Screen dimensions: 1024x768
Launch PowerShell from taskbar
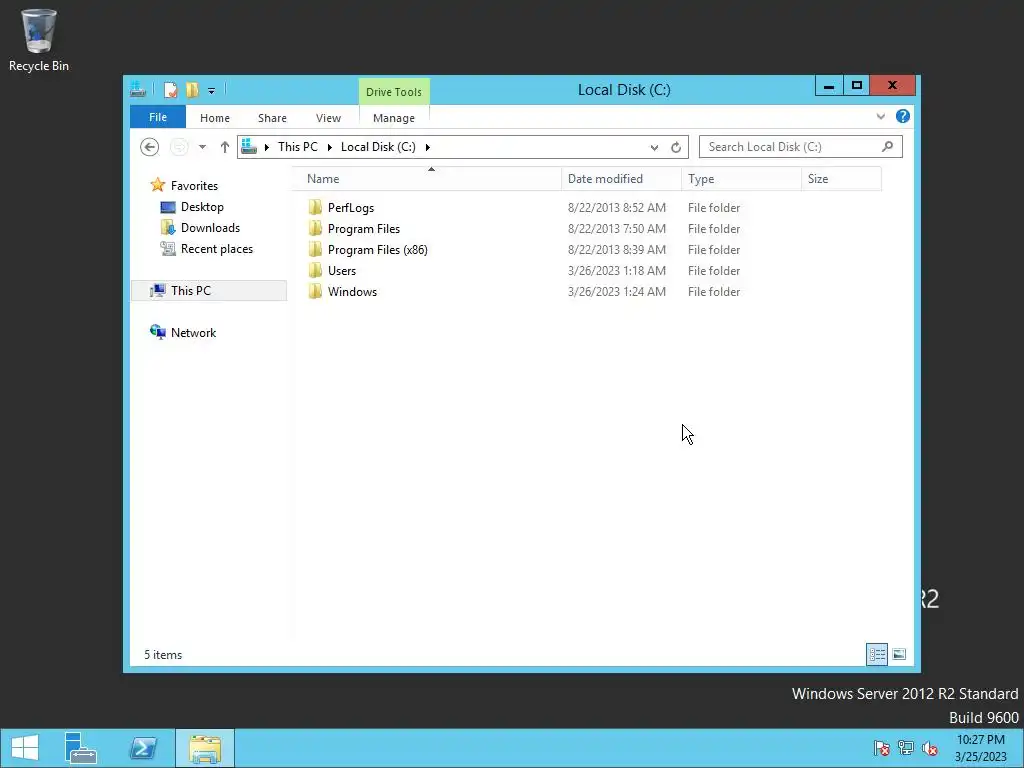(x=143, y=748)
